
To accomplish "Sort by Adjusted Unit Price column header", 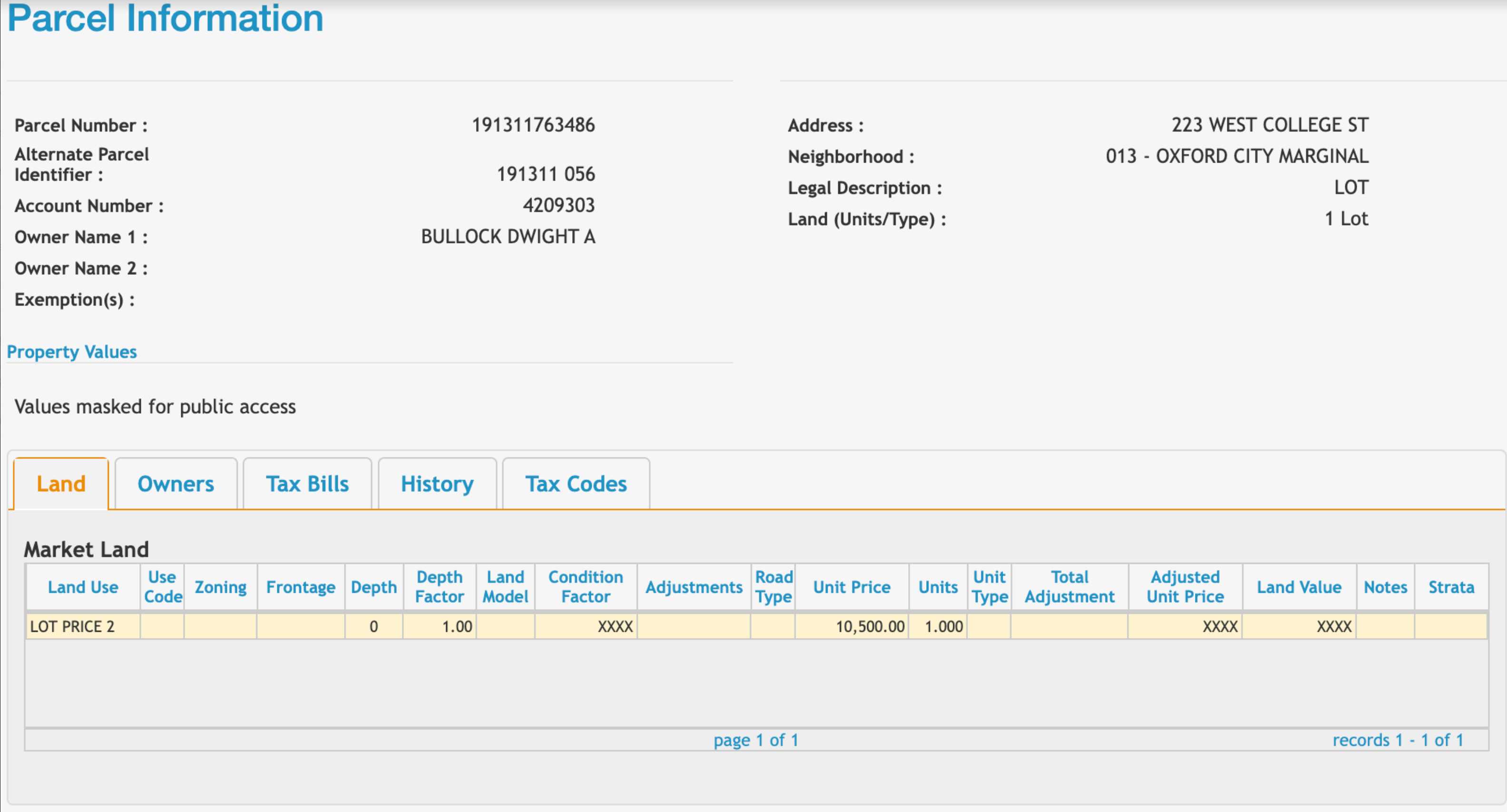I will 1185,587.
